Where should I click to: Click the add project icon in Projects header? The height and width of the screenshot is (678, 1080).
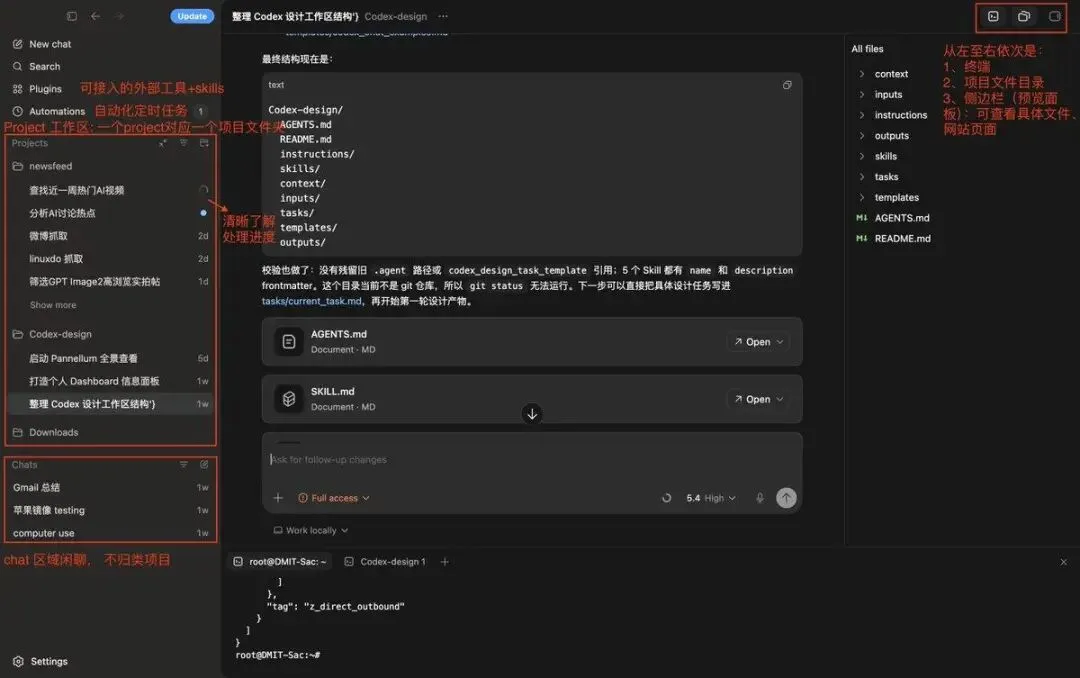pos(204,143)
